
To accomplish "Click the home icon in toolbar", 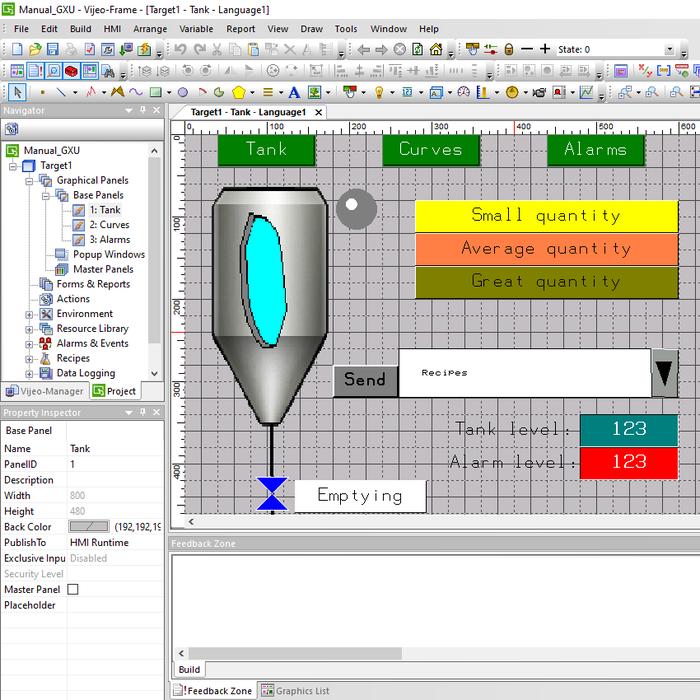I will click(436, 49).
